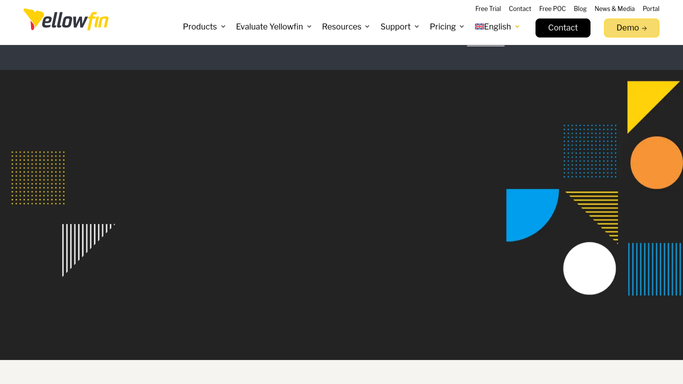Click the chevron beside Support
This screenshot has height=384, width=683.
point(417,27)
